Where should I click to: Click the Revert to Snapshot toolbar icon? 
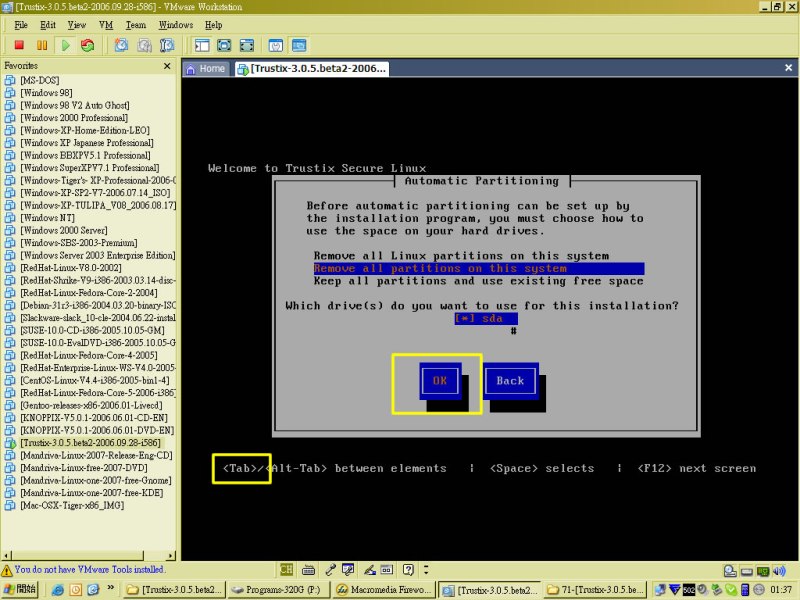[144, 45]
